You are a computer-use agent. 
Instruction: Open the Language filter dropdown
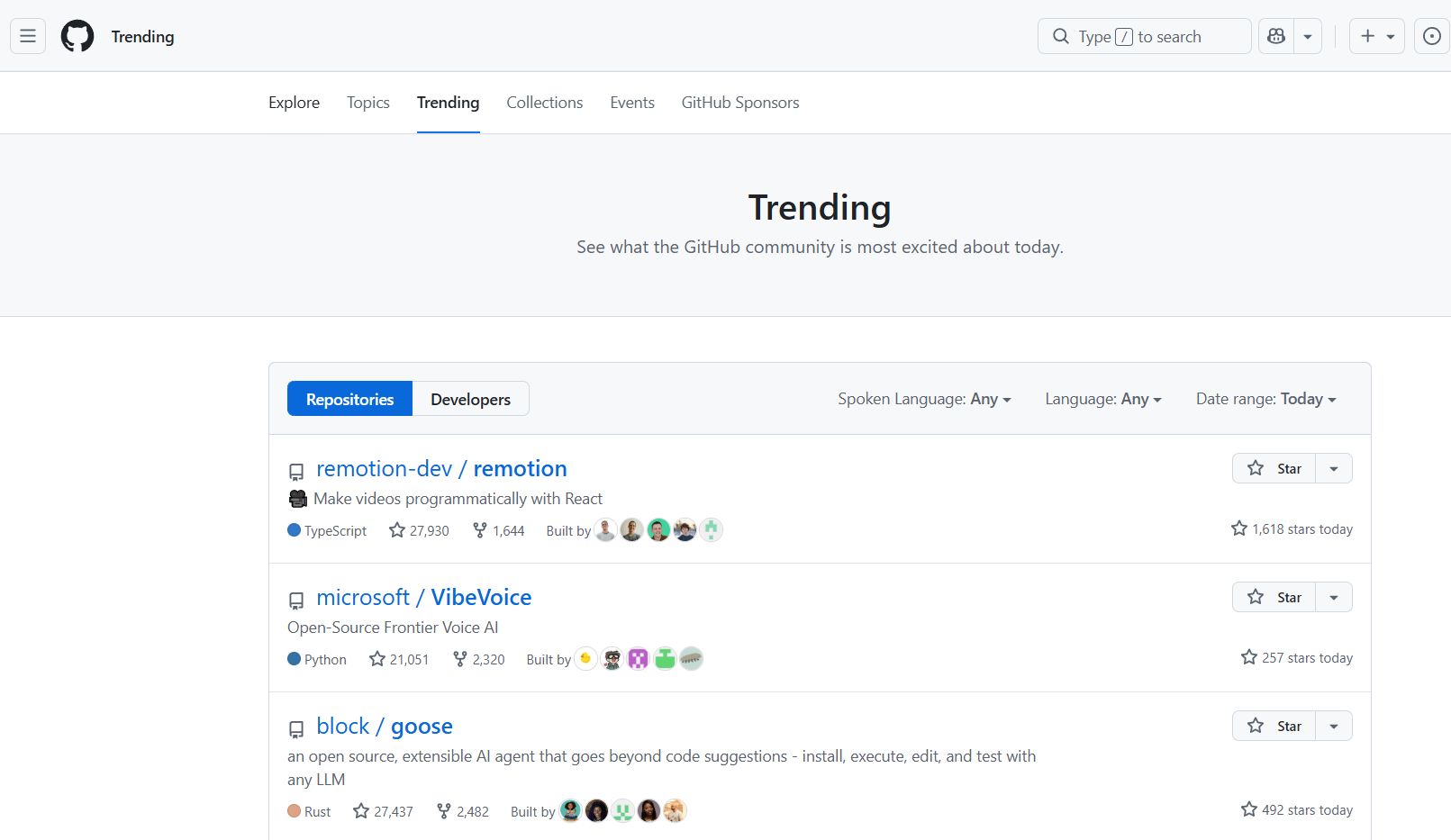click(1103, 399)
